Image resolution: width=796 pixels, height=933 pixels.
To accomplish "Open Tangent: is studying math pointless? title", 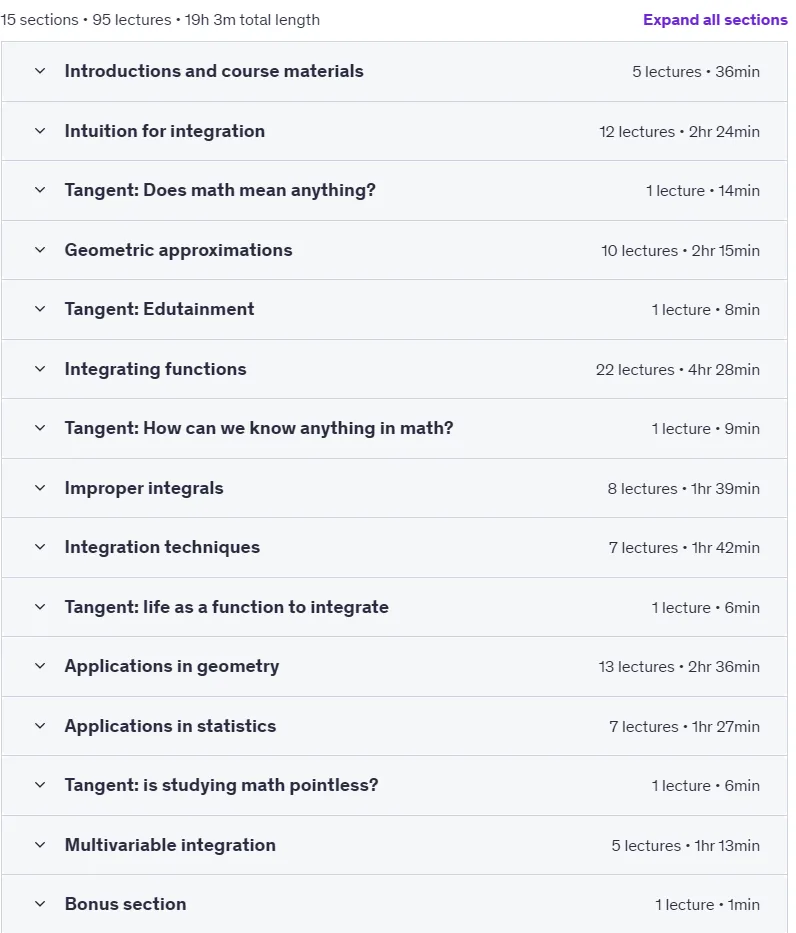I will [221, 785].
